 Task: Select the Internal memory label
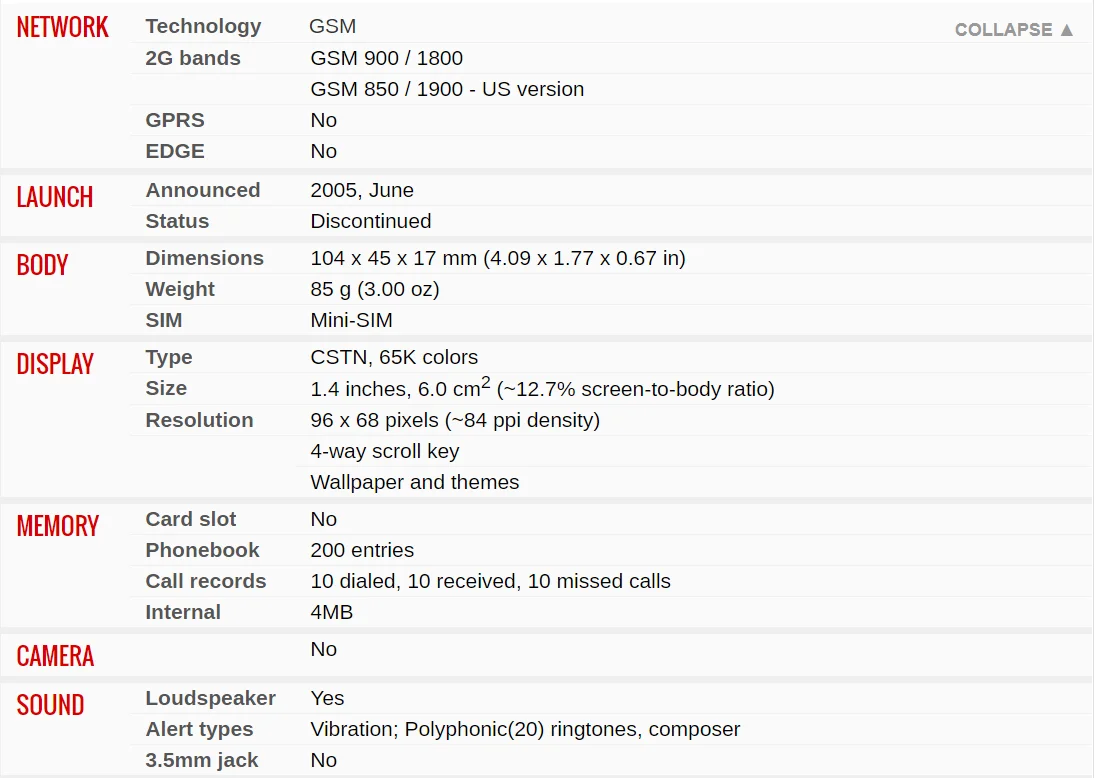click(183, 612)
